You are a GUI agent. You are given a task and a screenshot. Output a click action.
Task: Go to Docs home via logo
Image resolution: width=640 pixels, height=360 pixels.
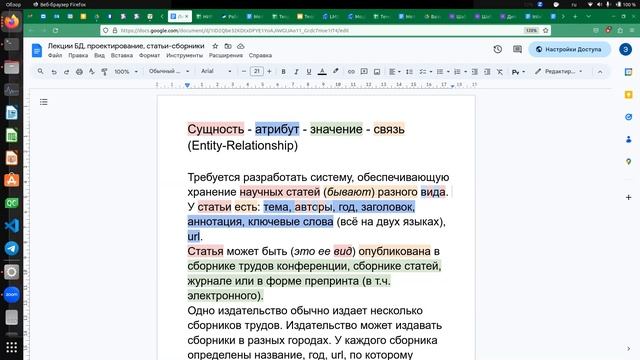point(37,50)
